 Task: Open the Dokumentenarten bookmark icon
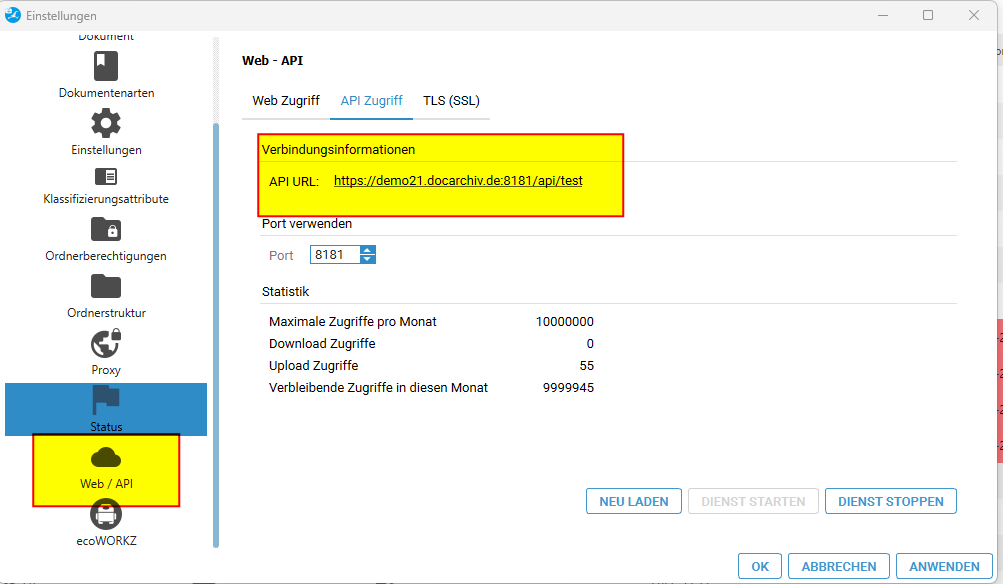[106, 66]
